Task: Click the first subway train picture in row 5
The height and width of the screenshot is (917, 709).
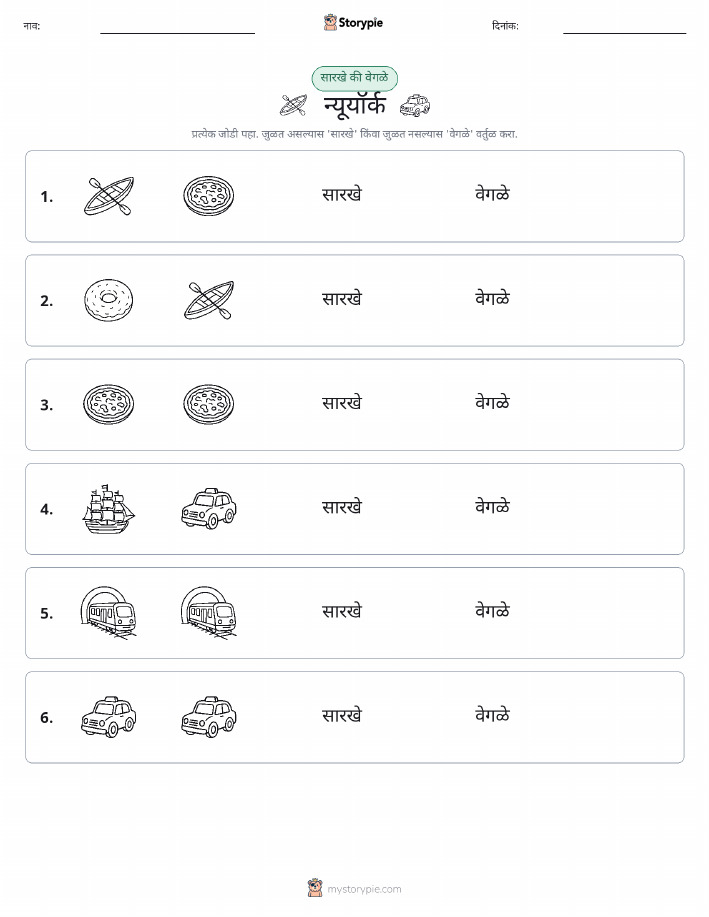Action: point(109,612)
